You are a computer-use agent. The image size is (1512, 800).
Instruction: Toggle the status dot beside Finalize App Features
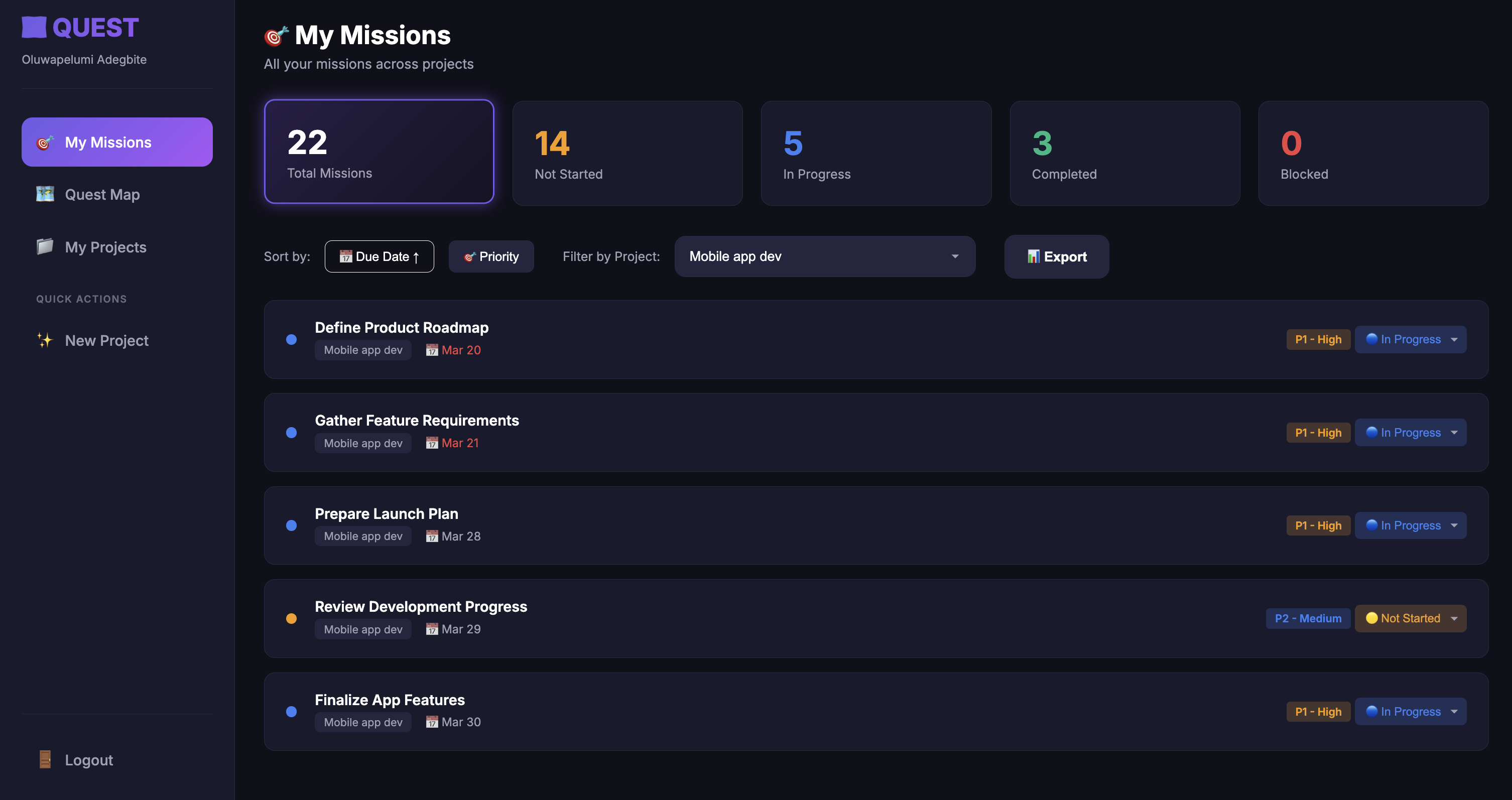point(291,711)
